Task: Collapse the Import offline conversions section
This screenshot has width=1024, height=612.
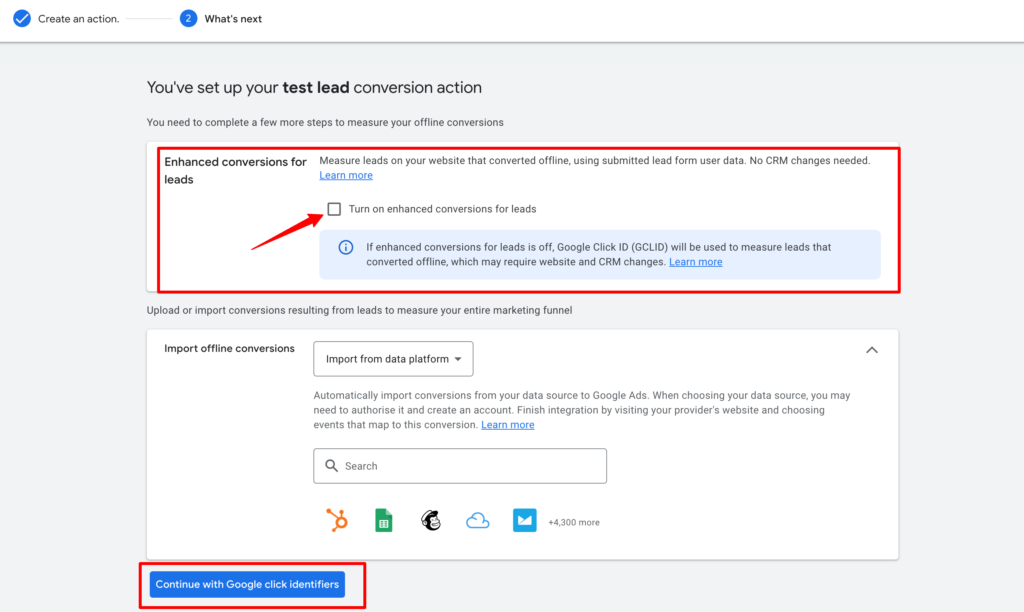Action: (x=871, y=350)
